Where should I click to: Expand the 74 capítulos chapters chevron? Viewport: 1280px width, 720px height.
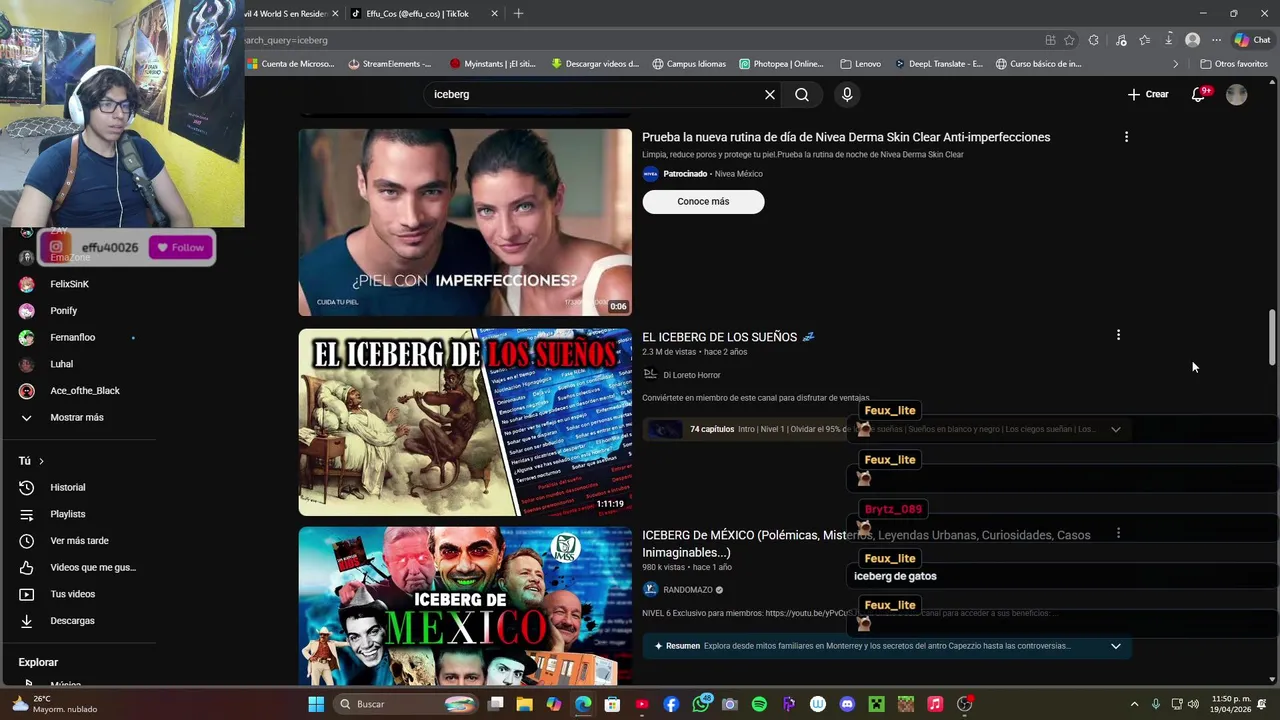tap(1115, 429)
